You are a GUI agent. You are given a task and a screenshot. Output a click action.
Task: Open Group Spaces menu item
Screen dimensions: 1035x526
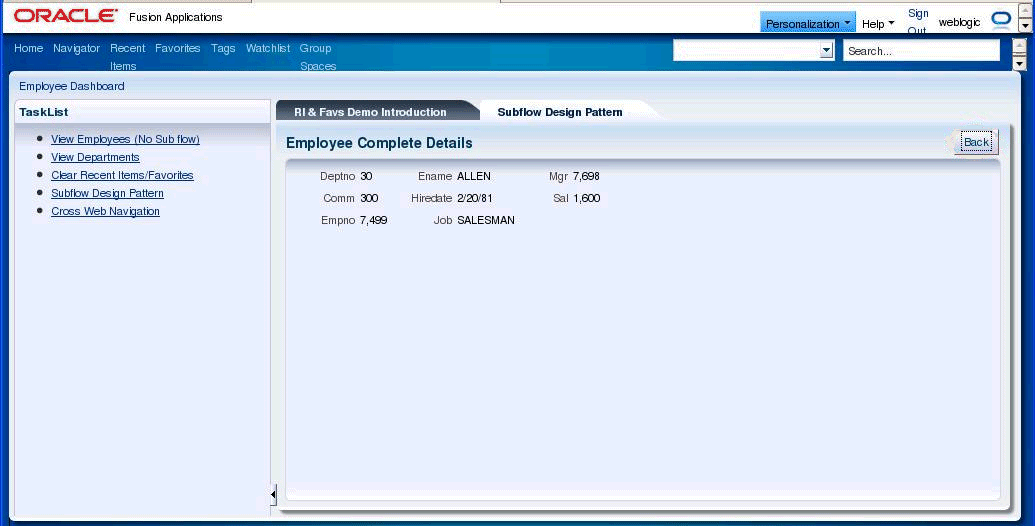coord(317,57)
